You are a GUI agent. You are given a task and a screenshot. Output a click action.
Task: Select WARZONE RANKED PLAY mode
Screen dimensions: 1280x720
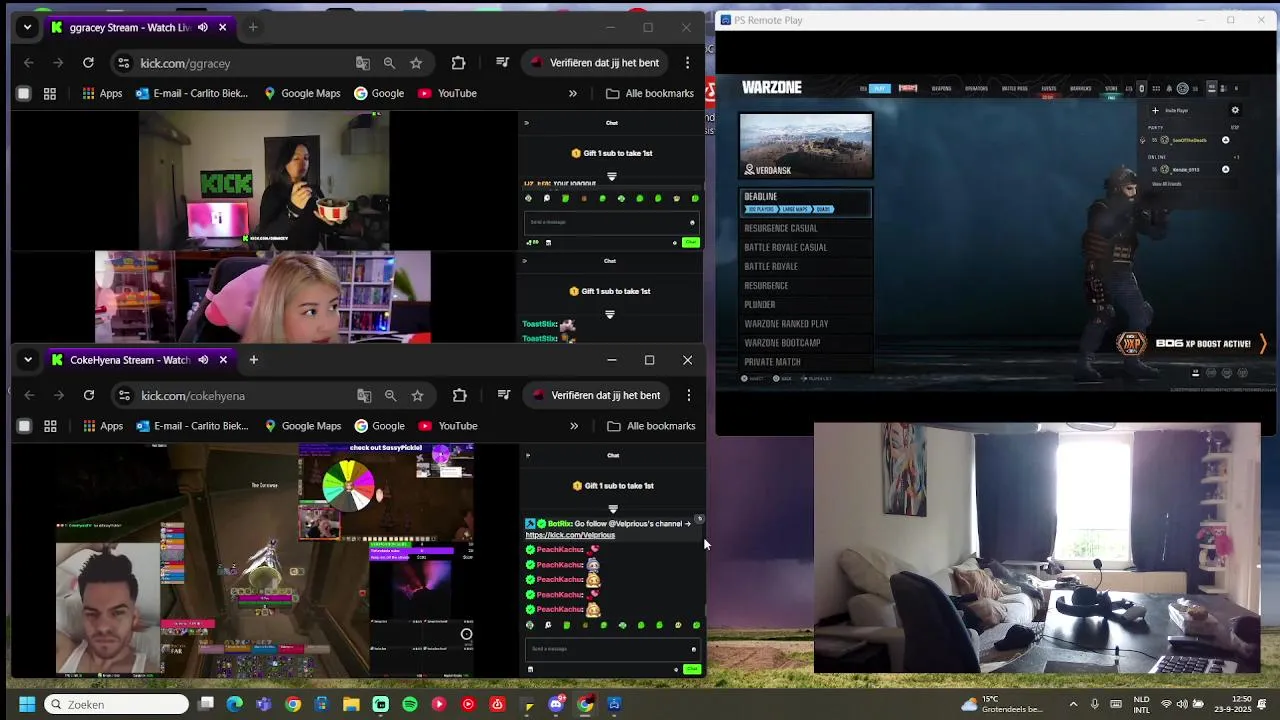786,324
